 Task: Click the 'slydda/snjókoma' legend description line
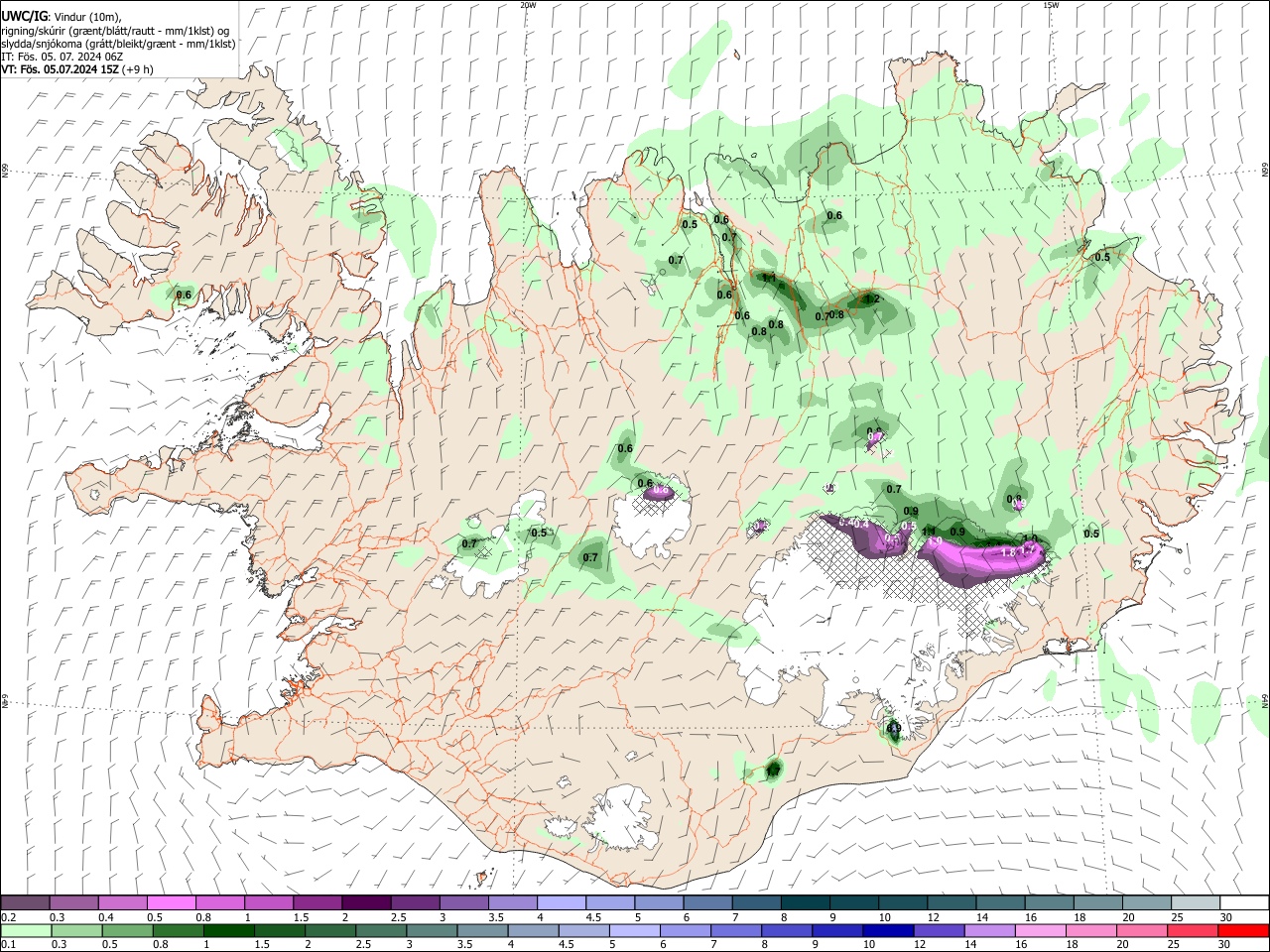[119, 44]
